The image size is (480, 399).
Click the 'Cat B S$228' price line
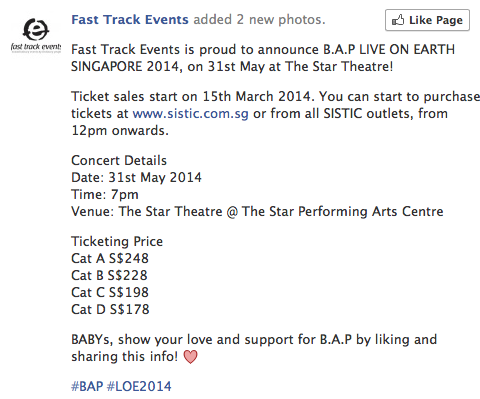tap(109, 276)
